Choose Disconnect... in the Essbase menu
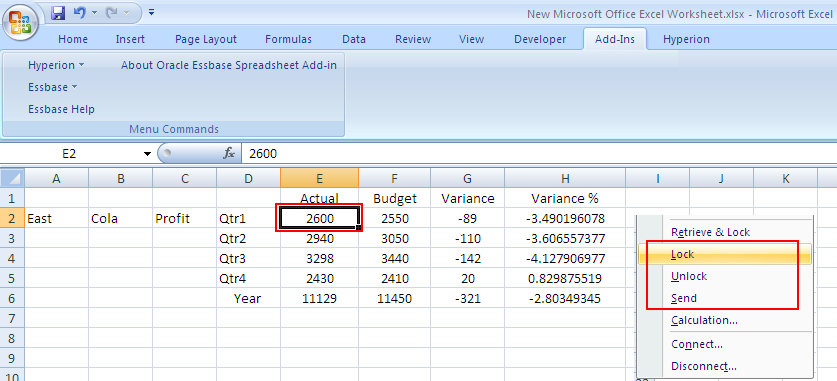The height and width of the screenshot is (381, 837). coord(724,366)
